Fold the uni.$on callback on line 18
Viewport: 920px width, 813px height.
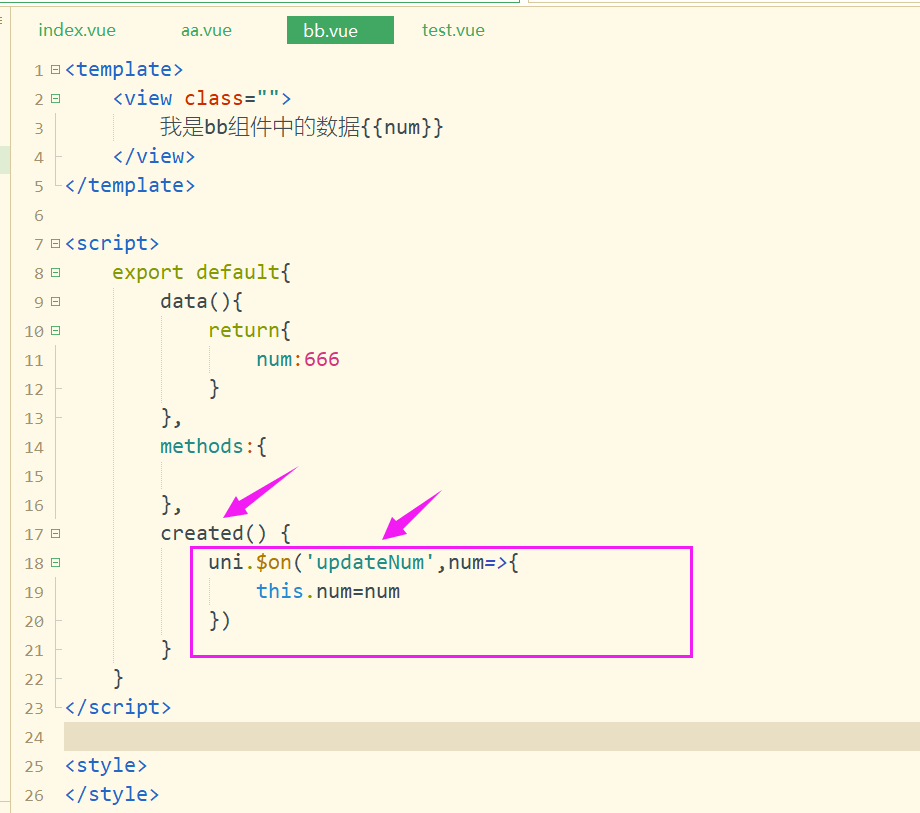tap(55, 563)
